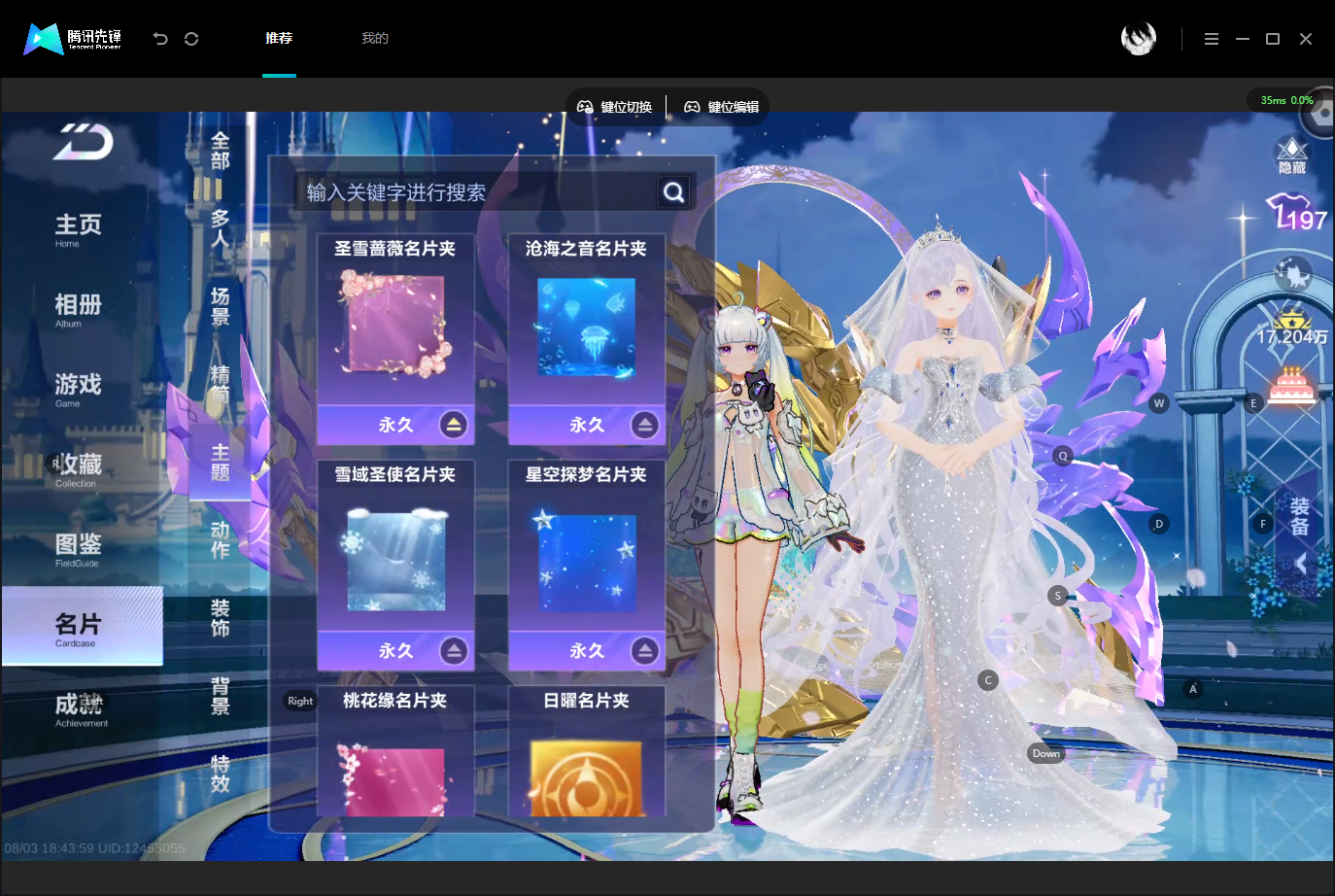The image size is (1335, 896).
Task: Click the E virtual key marker
Action: (1253, 403)
